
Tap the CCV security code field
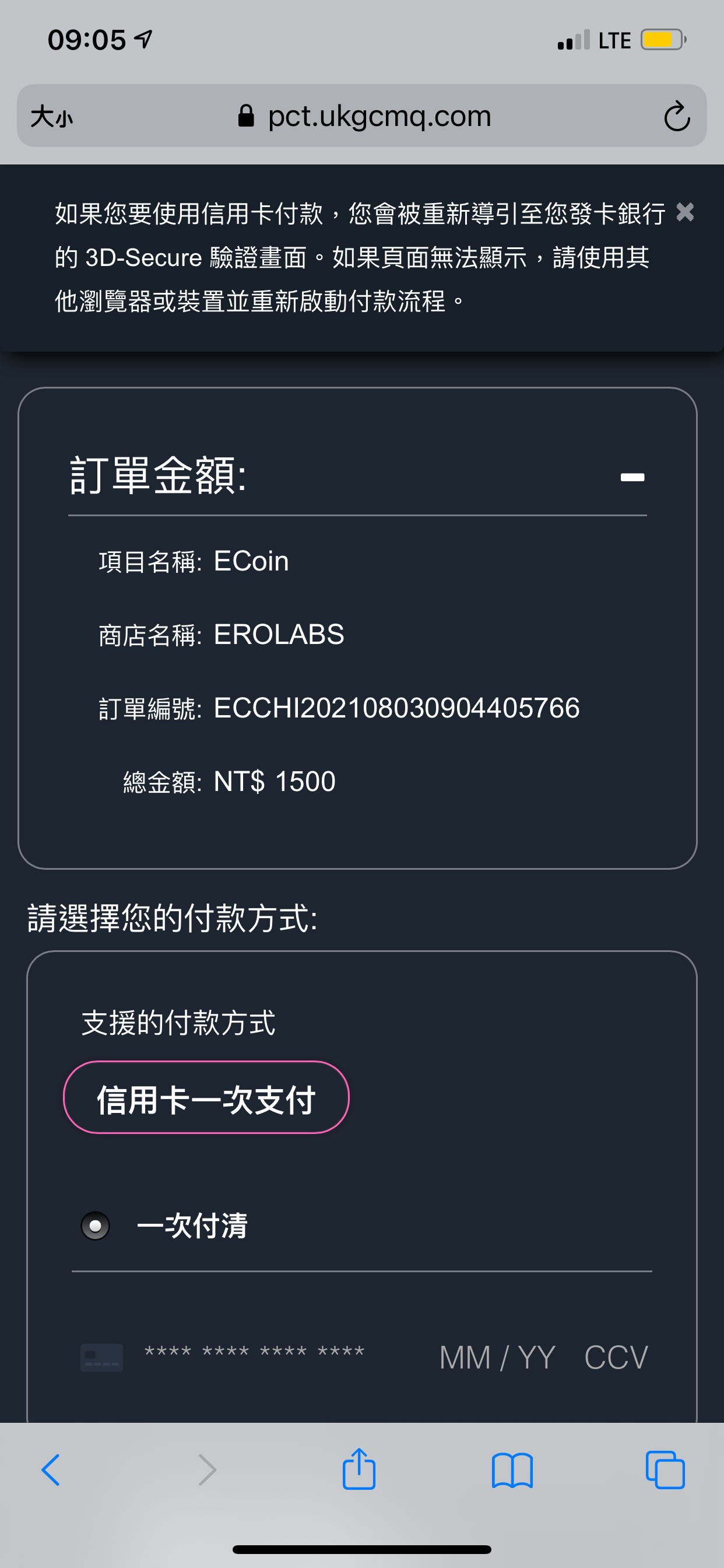click(616, 1357)
